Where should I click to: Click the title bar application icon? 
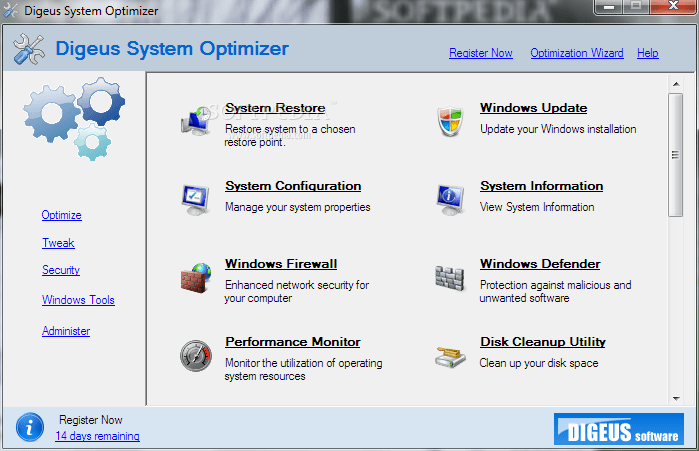11,10
